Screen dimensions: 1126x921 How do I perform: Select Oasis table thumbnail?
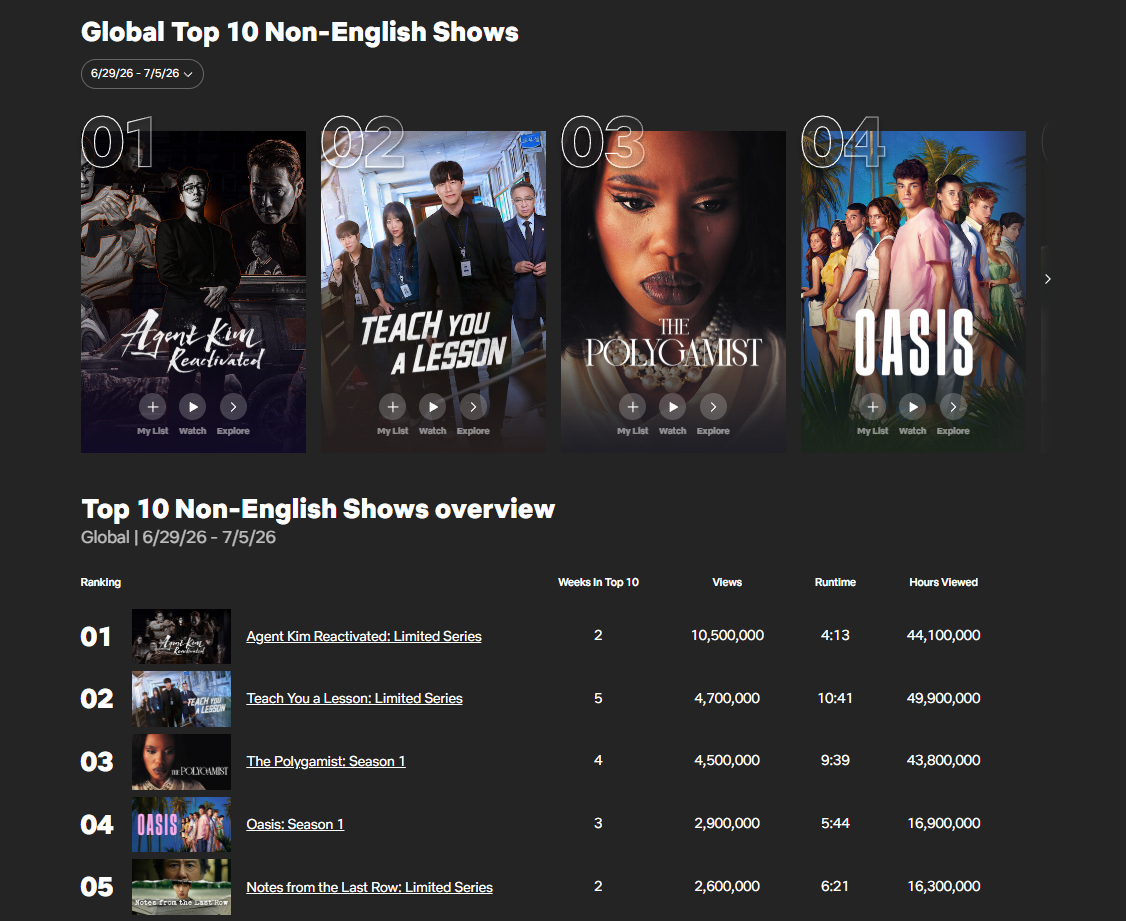[182, 824]
